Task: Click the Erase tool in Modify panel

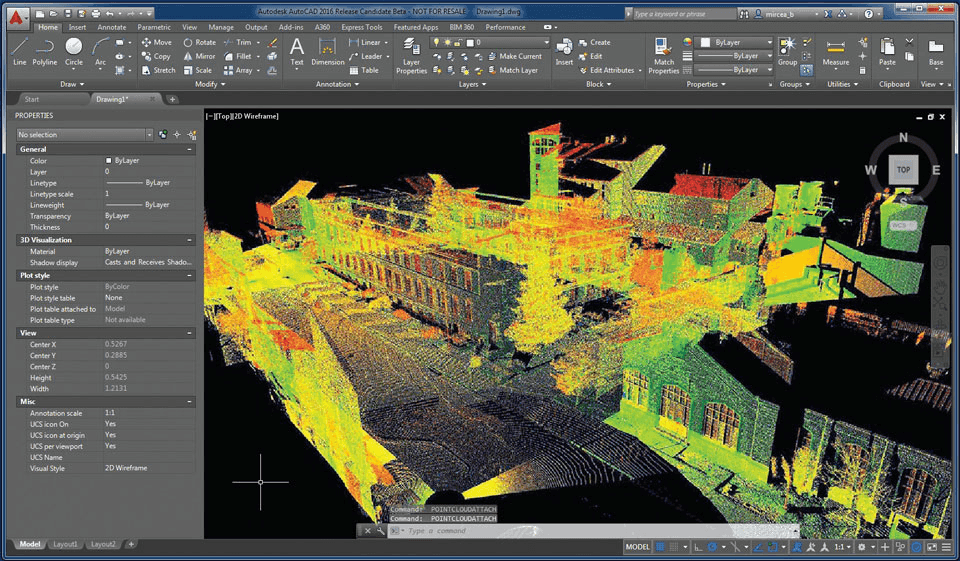Action: click(x=272, y=42)
